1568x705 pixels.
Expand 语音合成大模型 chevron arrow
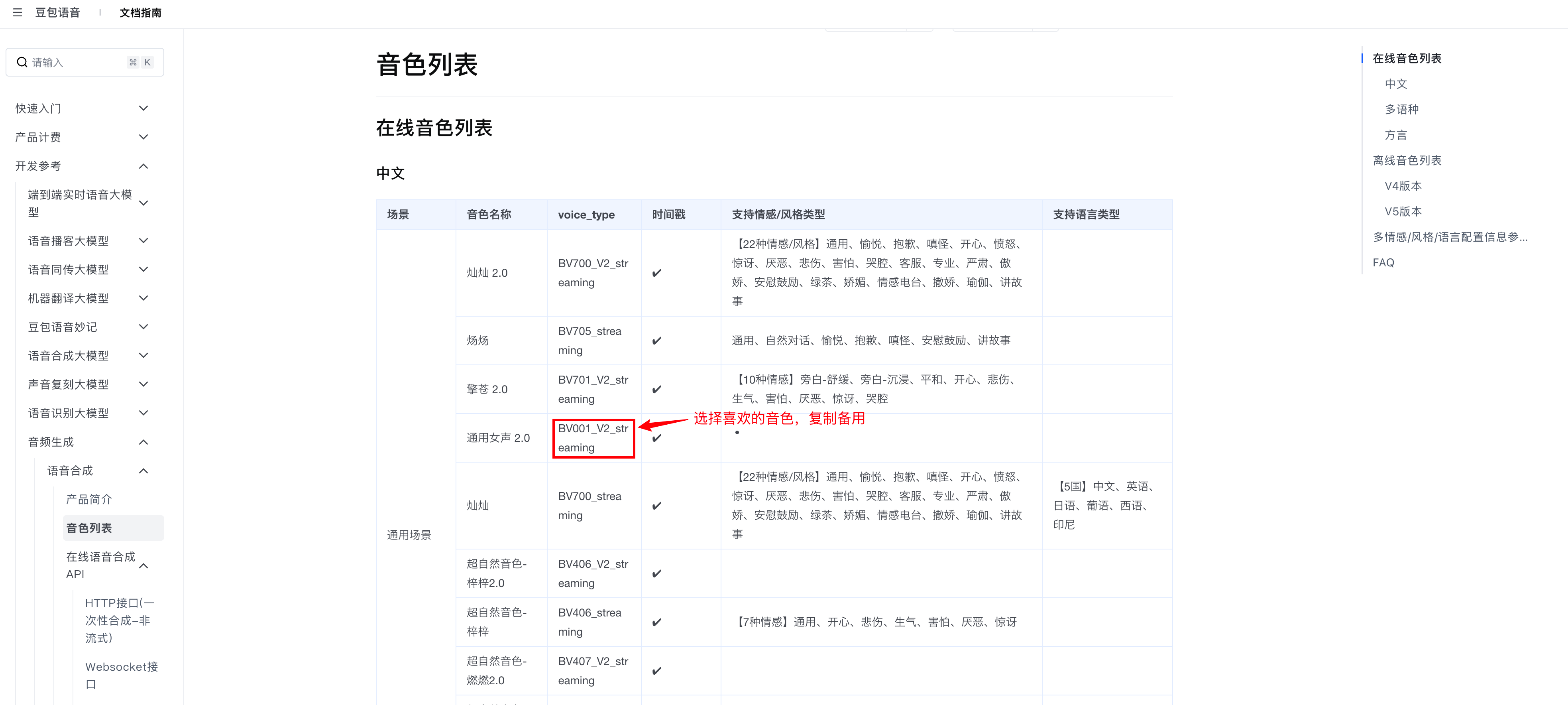pos(143,356)
